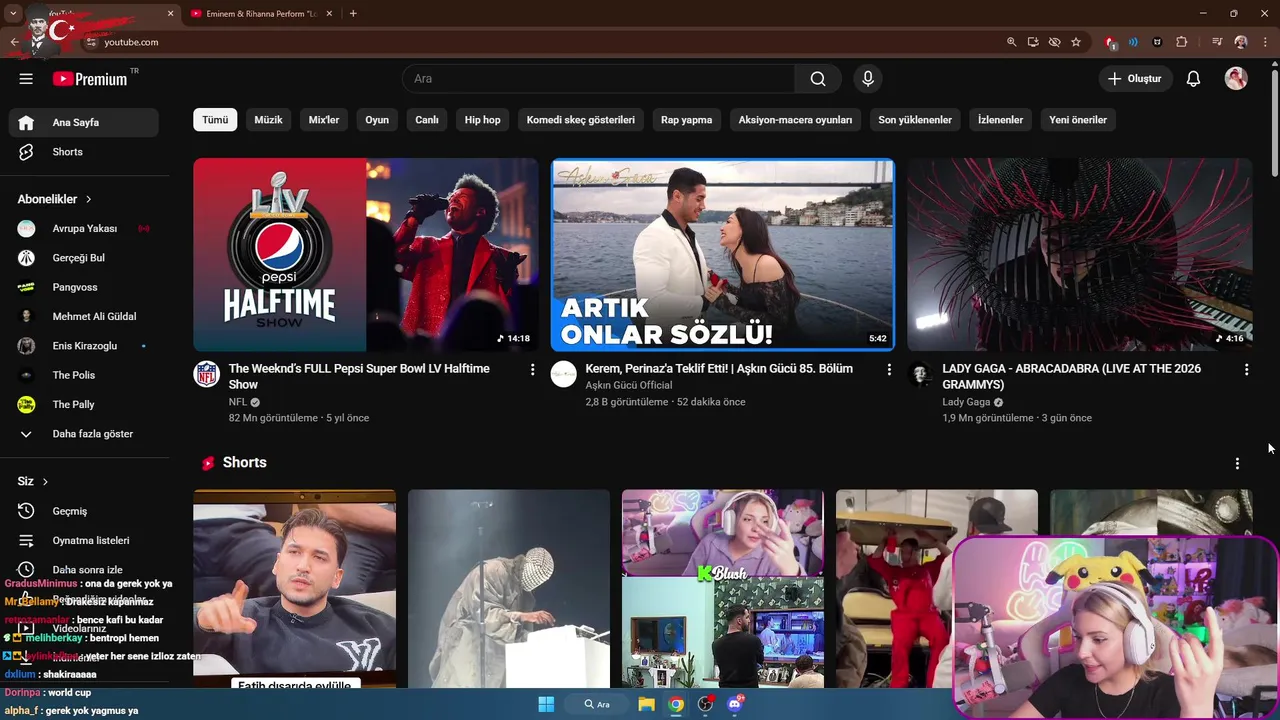The height and width of the screenshot is (720, 1280).
Task: Bookmark page with the star icon
Action: point(1076,42)
